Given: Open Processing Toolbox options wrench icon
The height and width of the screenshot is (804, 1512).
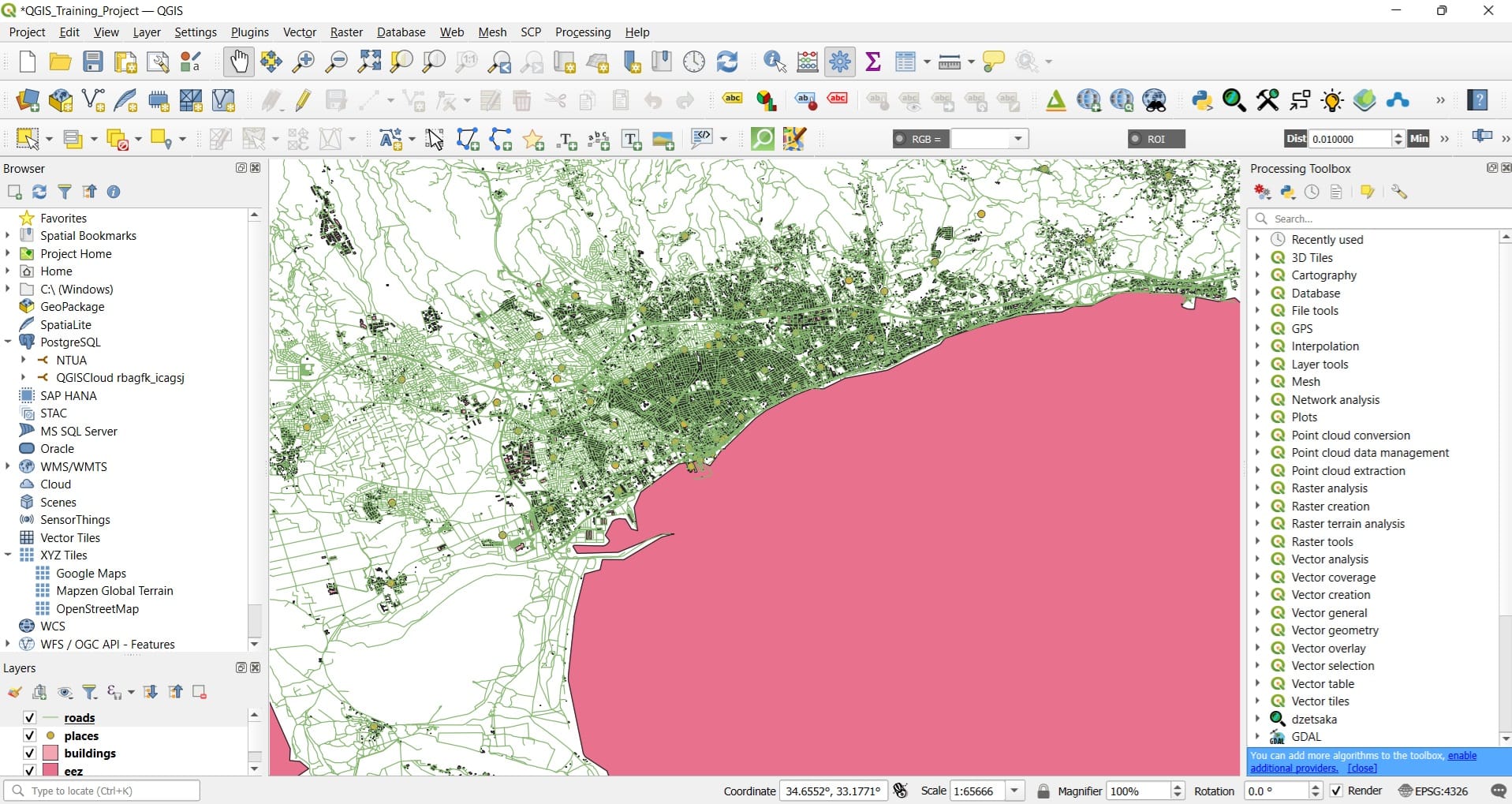Looking at the screenshot, I should coord(1398,192).
